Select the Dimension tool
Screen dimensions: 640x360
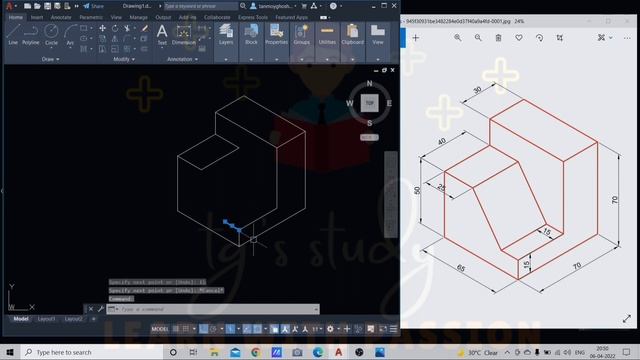coord(184,34)
